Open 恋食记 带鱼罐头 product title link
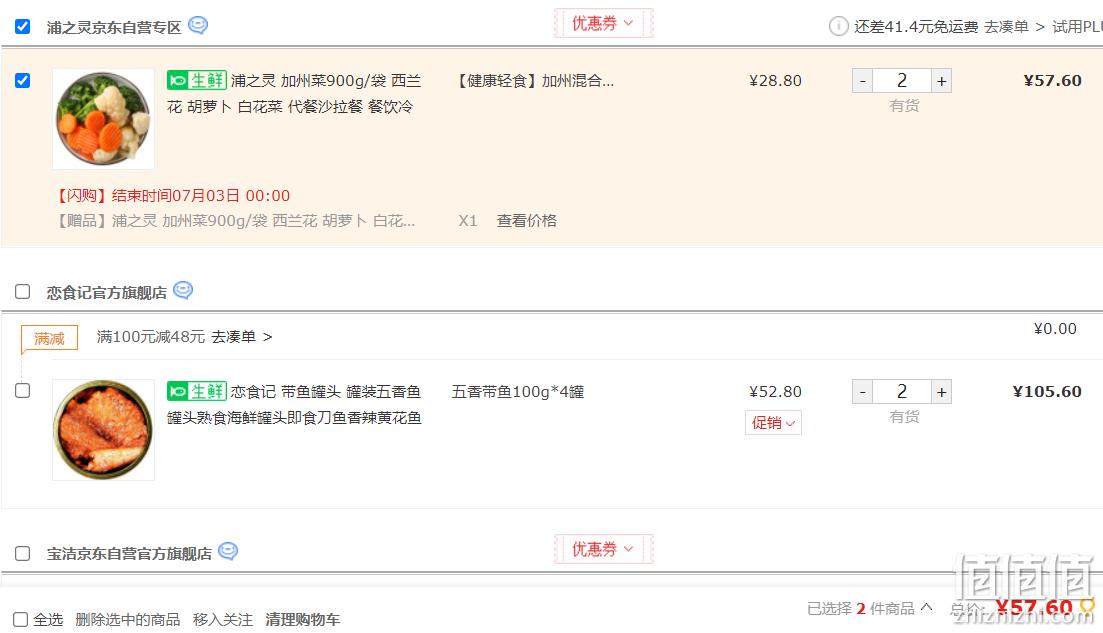This screenshot has height=633, width=1103. click(x=294, y=404)
